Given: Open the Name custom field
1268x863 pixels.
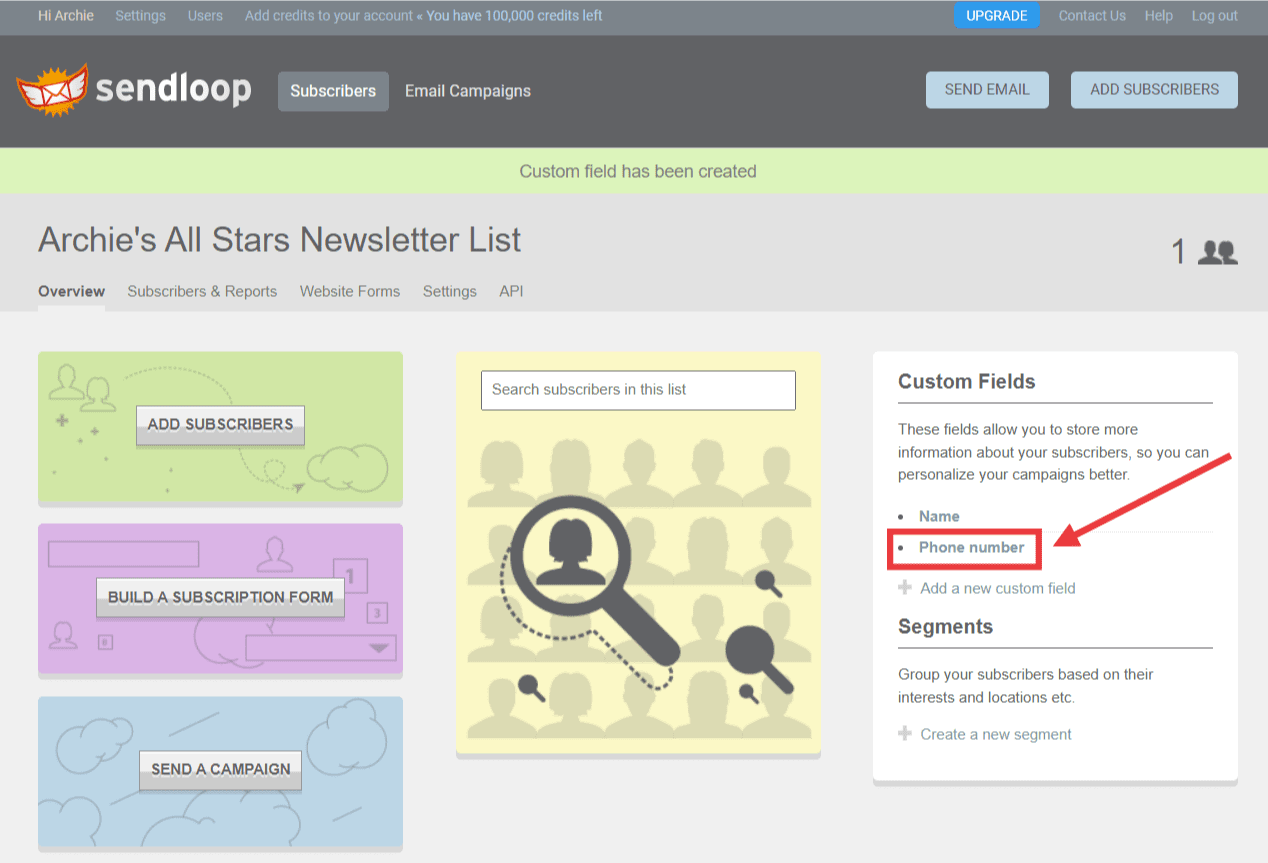Looking at the screenshot, I should pos(939,516).
